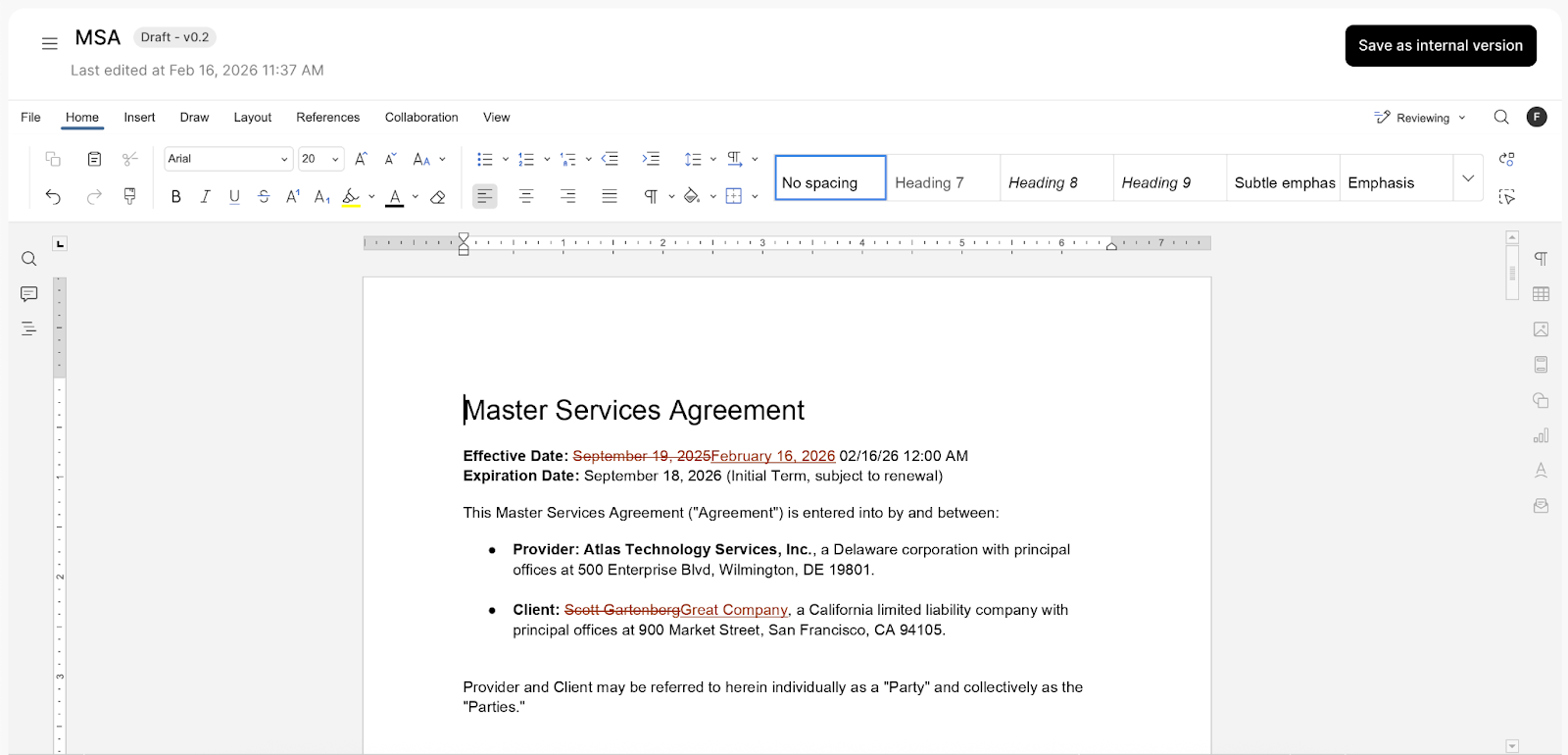Apply the Heading 8 style

pyautogui.click(x=1056, y=178)
